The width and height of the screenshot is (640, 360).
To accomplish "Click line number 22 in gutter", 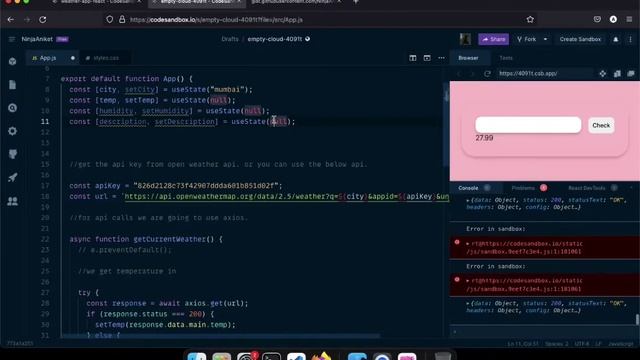I will pyautogui.click(x=45, y=239).
